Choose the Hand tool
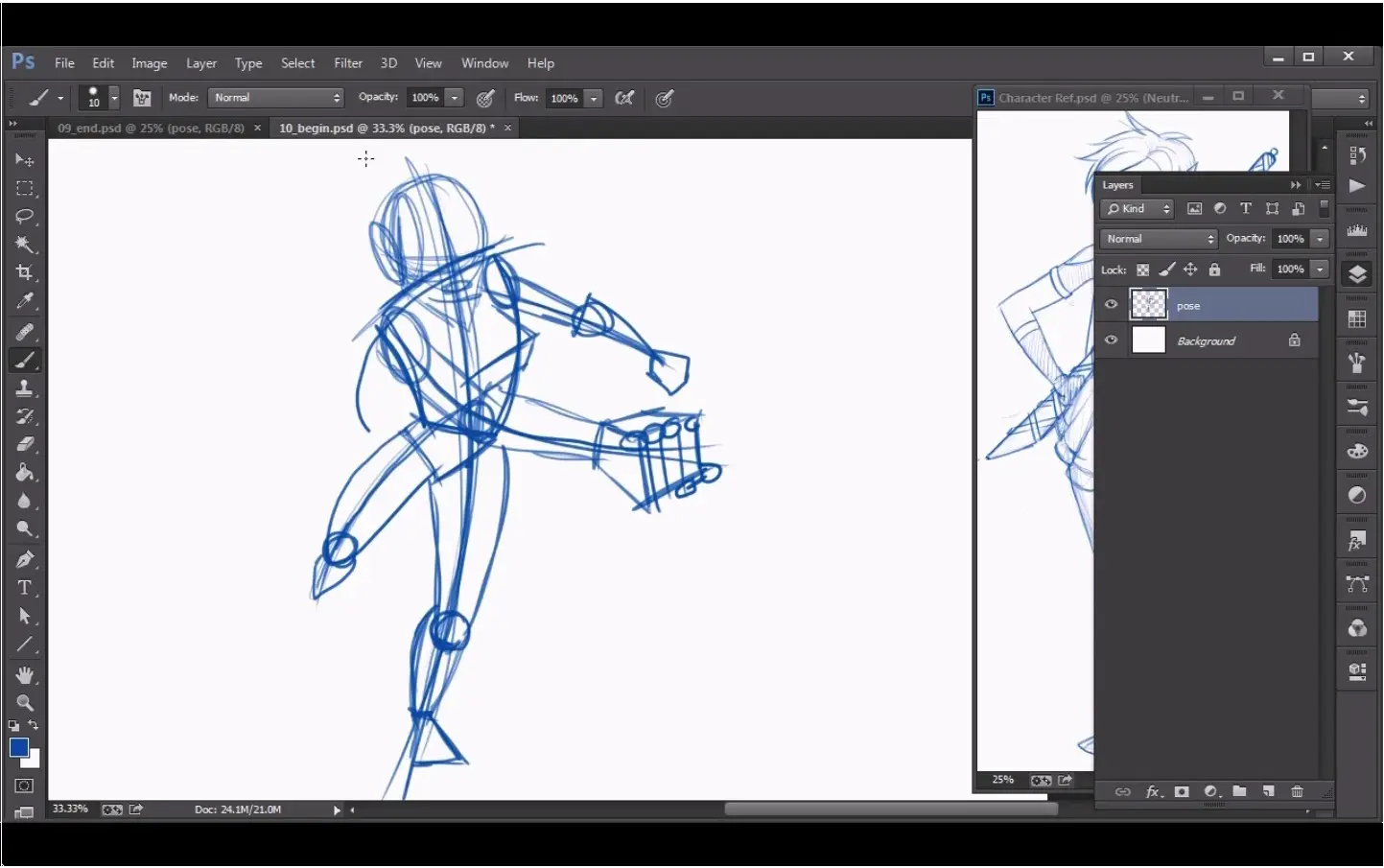Image resolution: width=1384 pixels, height=868 pixels. tap(25, 675)
